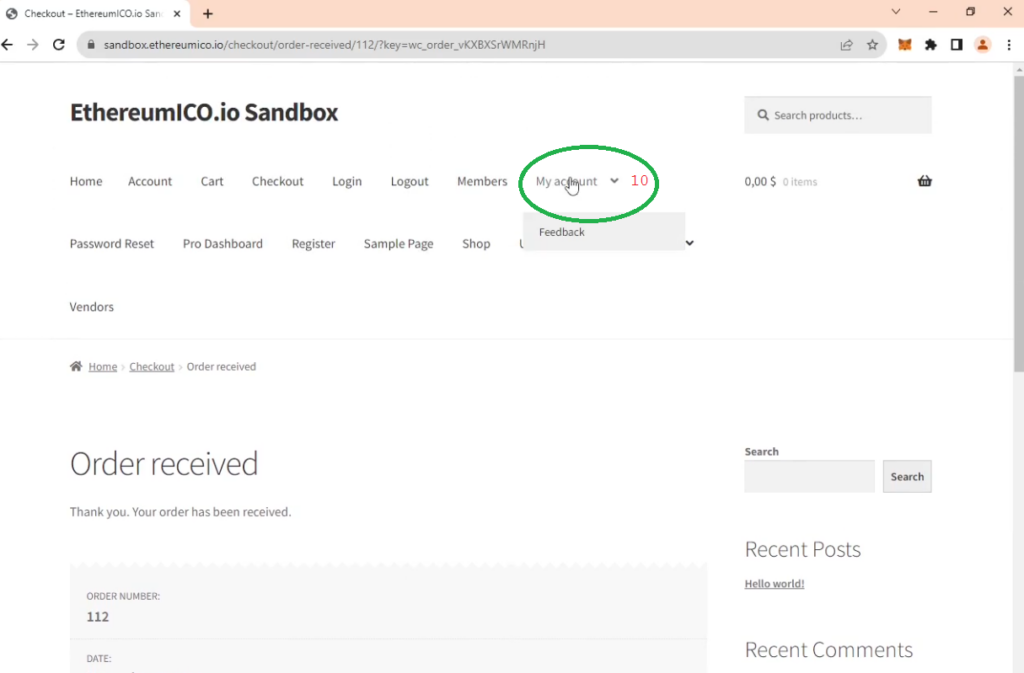The image size is (1024, 673).
Task: Go to the Vendors page
Action: tap(92, 307)
